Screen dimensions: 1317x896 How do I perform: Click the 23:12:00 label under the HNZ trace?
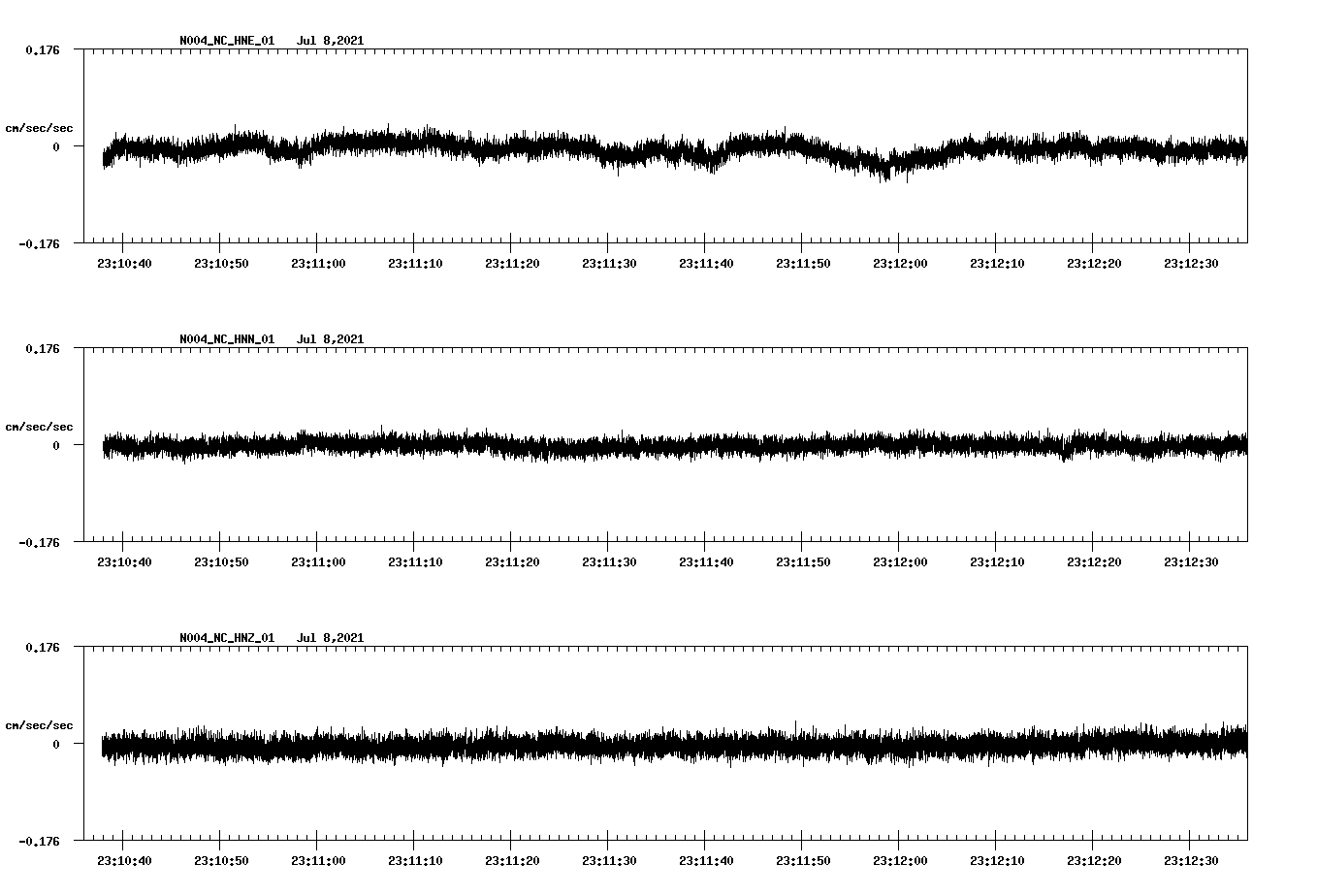click(x=900, y=858)
